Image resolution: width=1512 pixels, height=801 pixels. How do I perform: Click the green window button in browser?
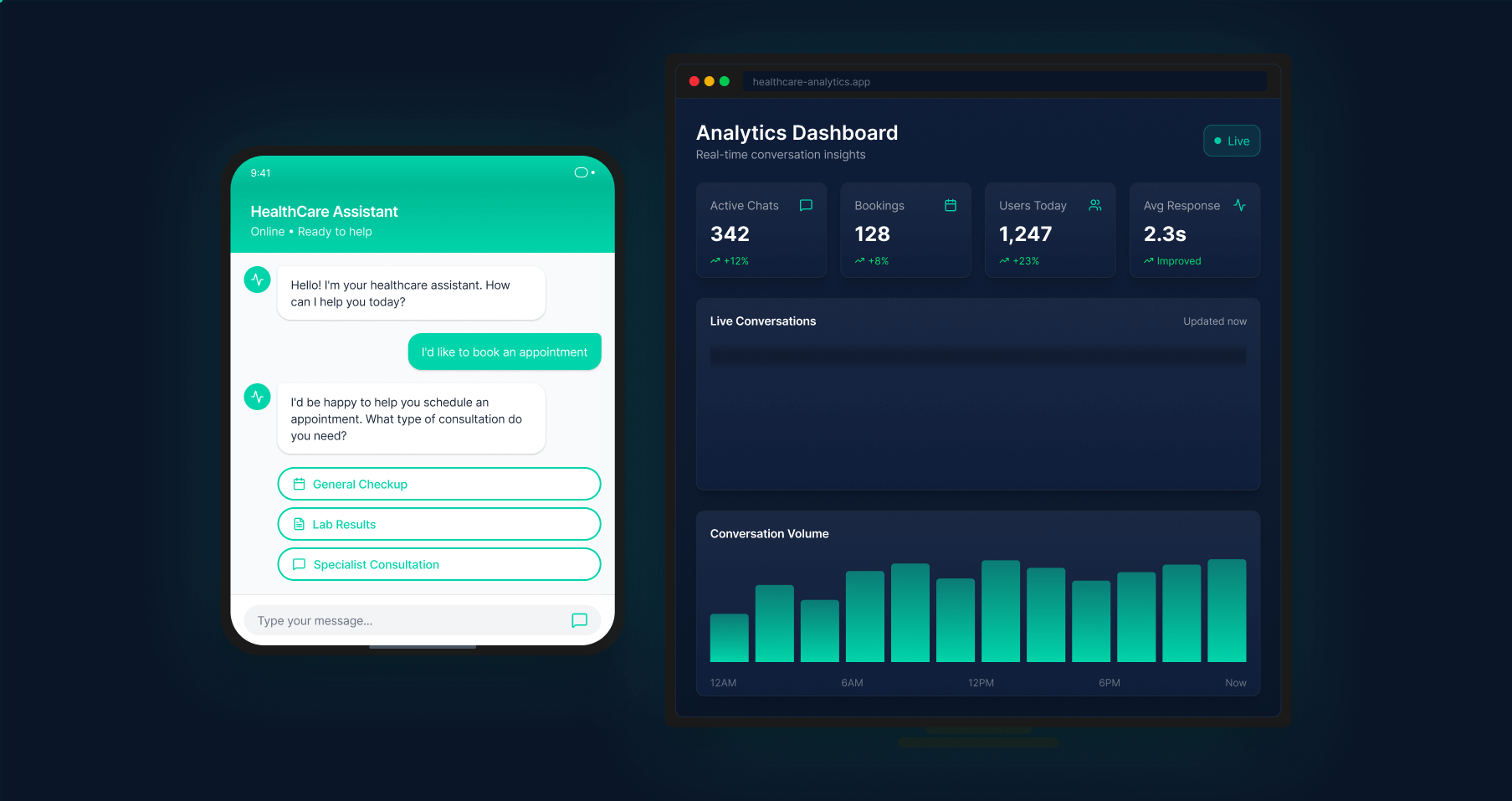pos(725,81)
